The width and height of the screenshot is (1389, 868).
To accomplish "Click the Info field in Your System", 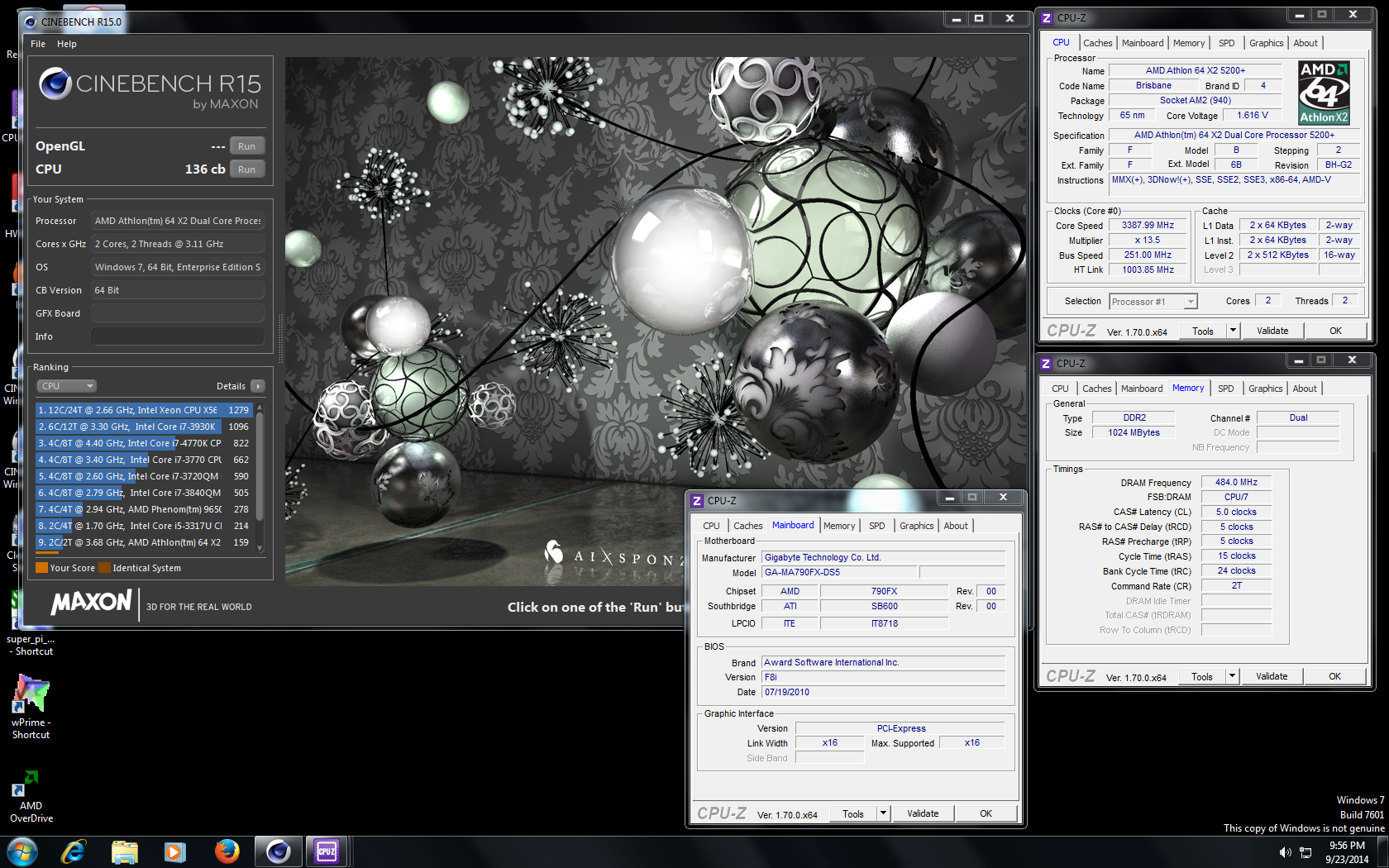I will (178, 336).
